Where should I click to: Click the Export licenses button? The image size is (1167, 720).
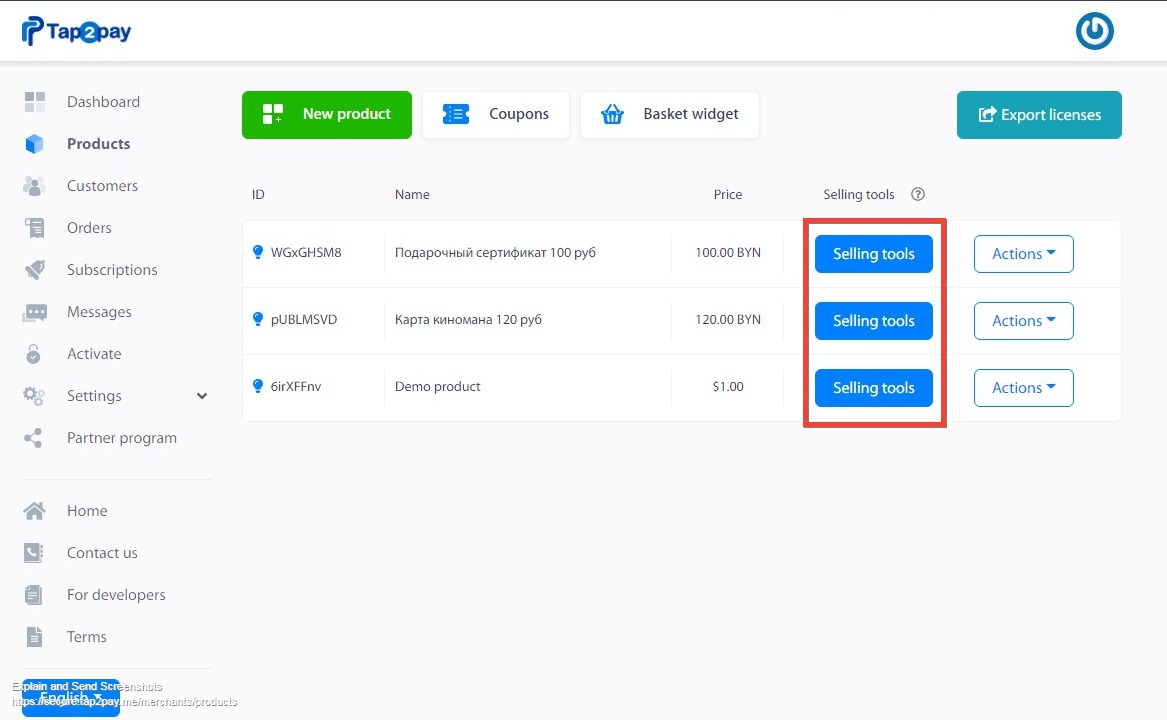click(1038, 115)
